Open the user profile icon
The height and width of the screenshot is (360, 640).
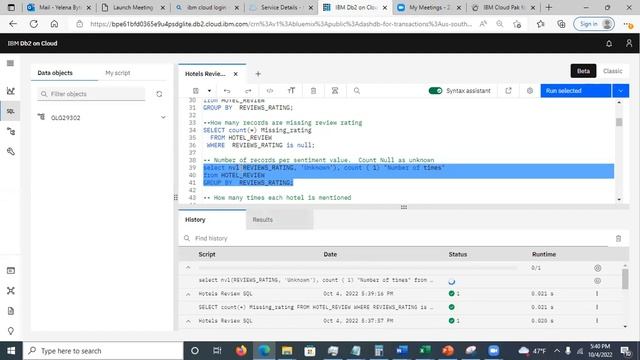pyautogui.click(x=629, y=43)
